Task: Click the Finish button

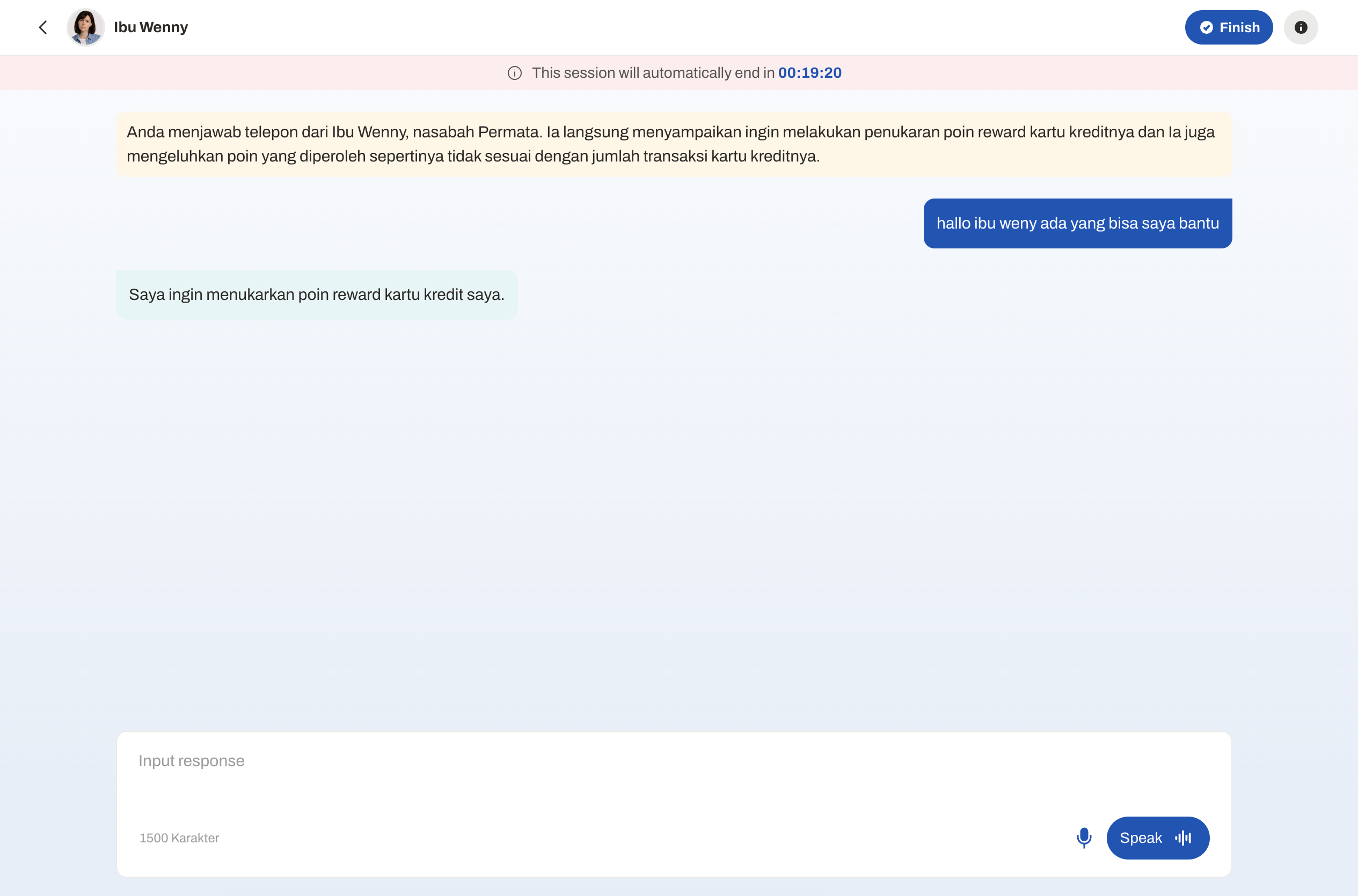Action: (1228, 27)
